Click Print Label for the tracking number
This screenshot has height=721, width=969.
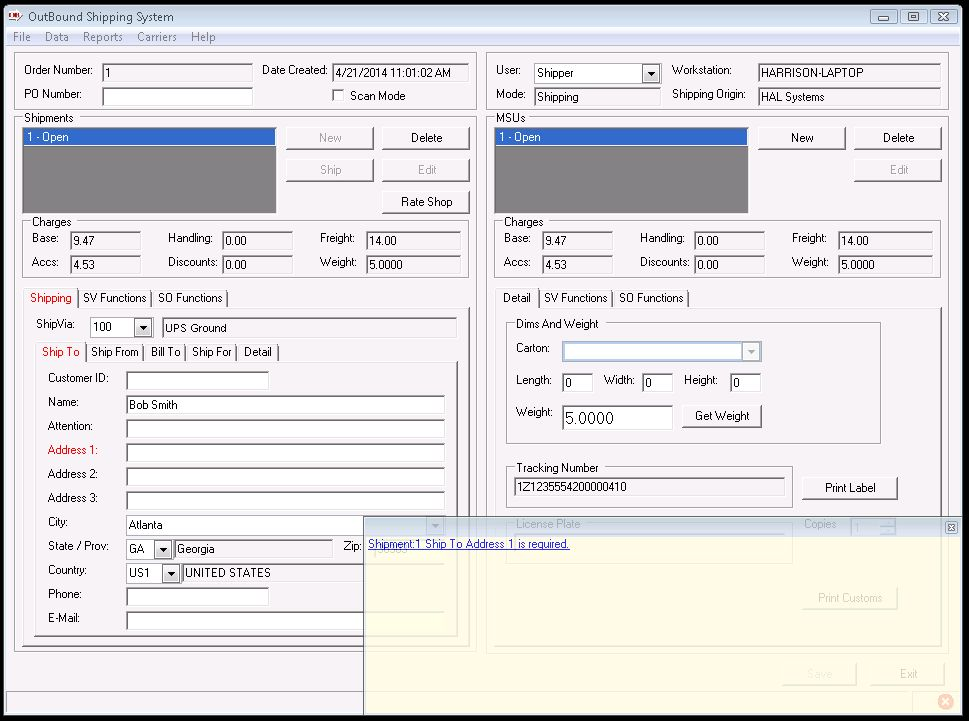848,488
